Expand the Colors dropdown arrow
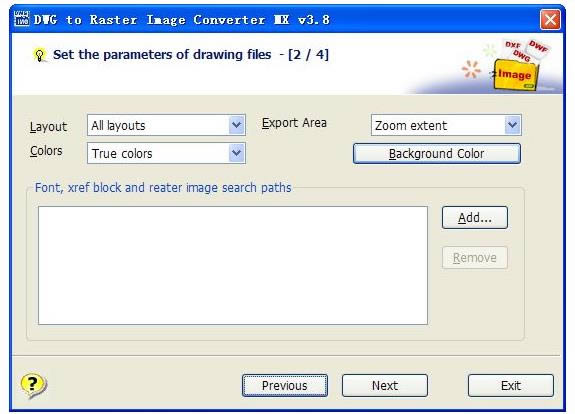This screenshot has width=575, height=414. tap(237, 153)
